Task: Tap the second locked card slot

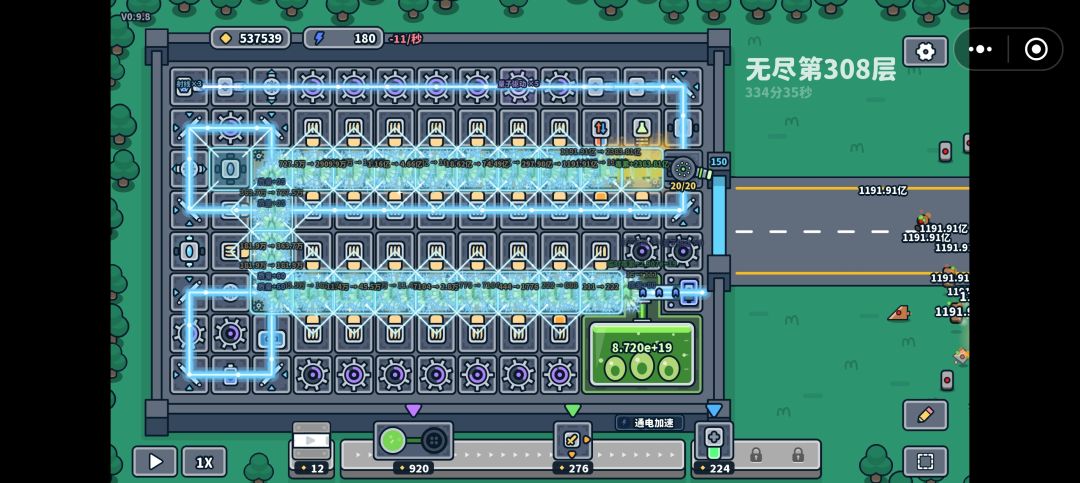Action: tap(798, 455)
